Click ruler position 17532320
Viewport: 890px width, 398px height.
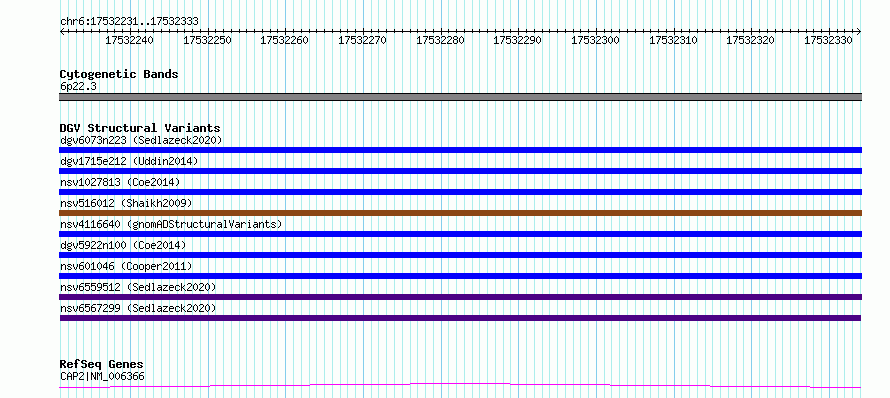(750, 40)
